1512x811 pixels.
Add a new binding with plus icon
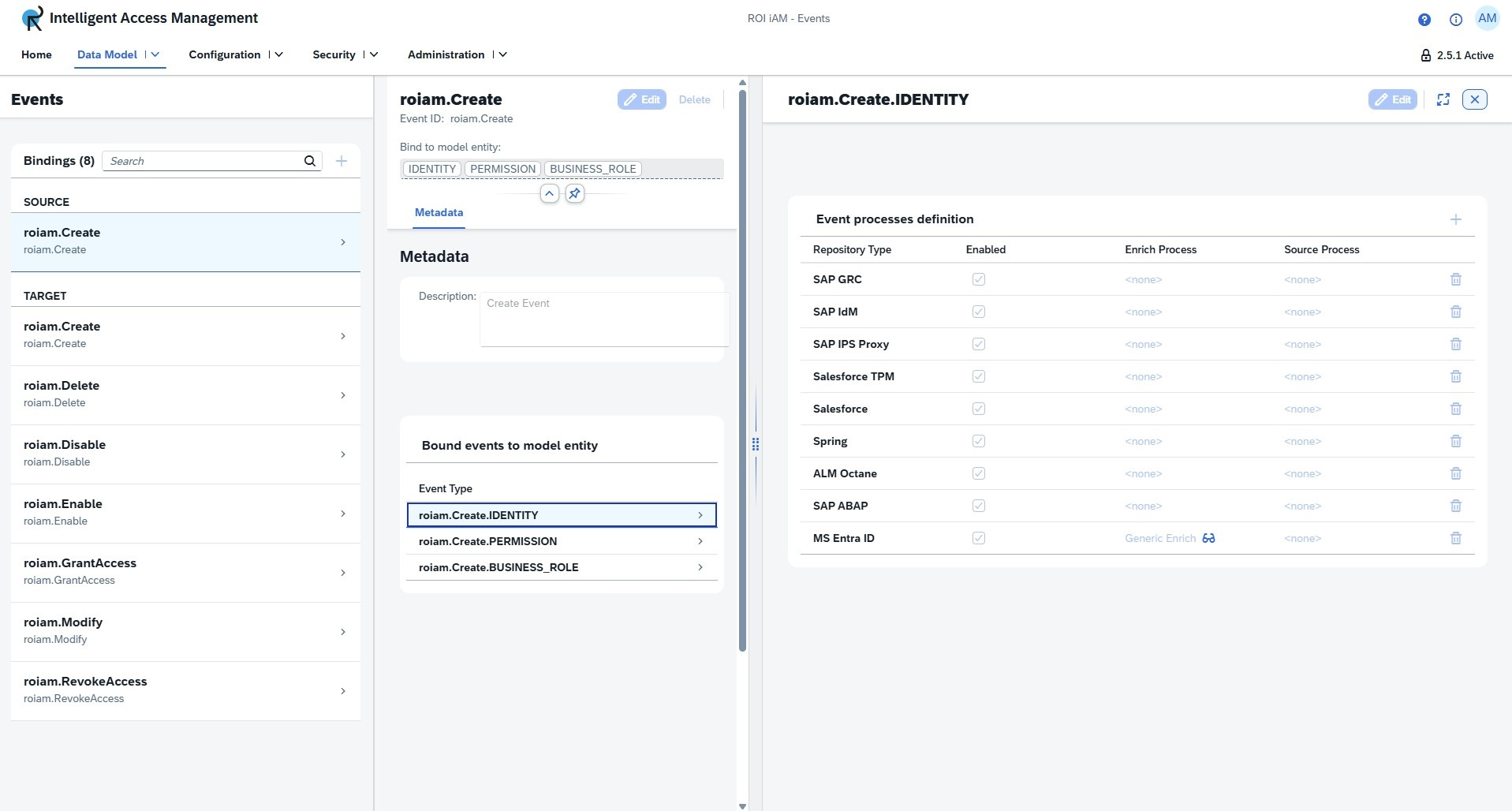point(342,161)
